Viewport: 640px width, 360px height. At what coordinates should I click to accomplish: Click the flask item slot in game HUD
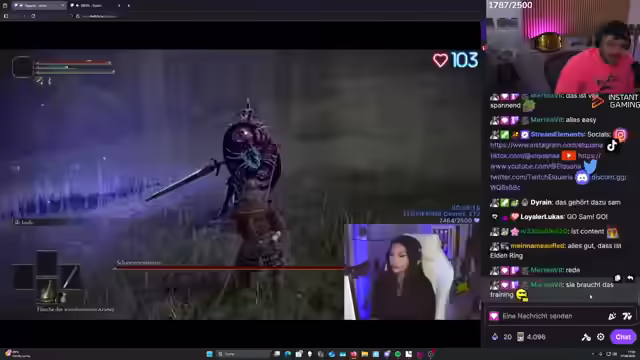click(48, 290)
